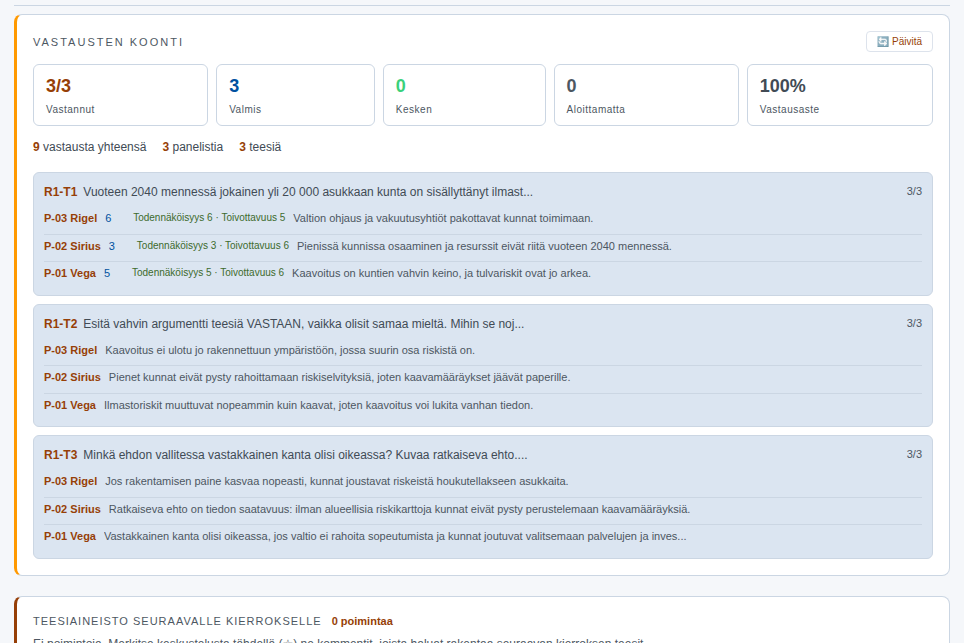964x643 pixels.
Task: Click the 0 Aloittamatta stat card
Action: [x=646, y=95]
